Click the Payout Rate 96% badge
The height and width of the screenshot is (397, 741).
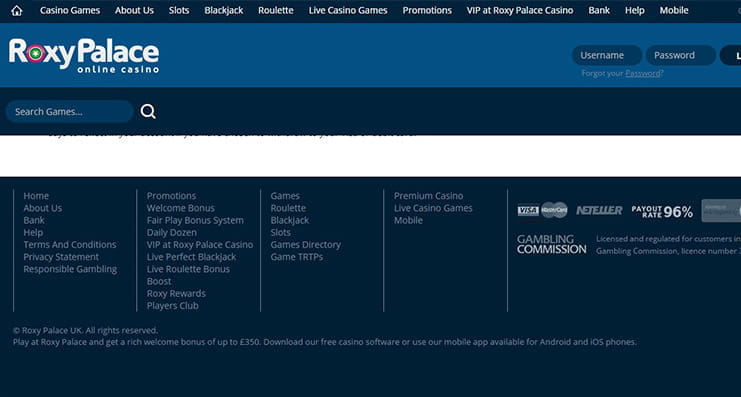662,212
